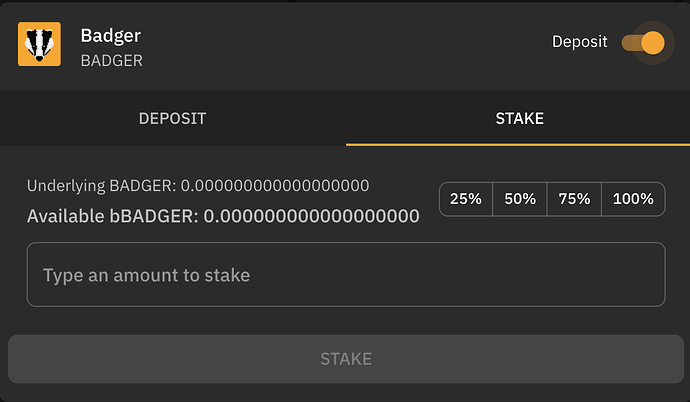The width and height of the screenshot is (690, 402).
Task: Click the yellow underline below the STAKE tab
Action: coord(517,144)
